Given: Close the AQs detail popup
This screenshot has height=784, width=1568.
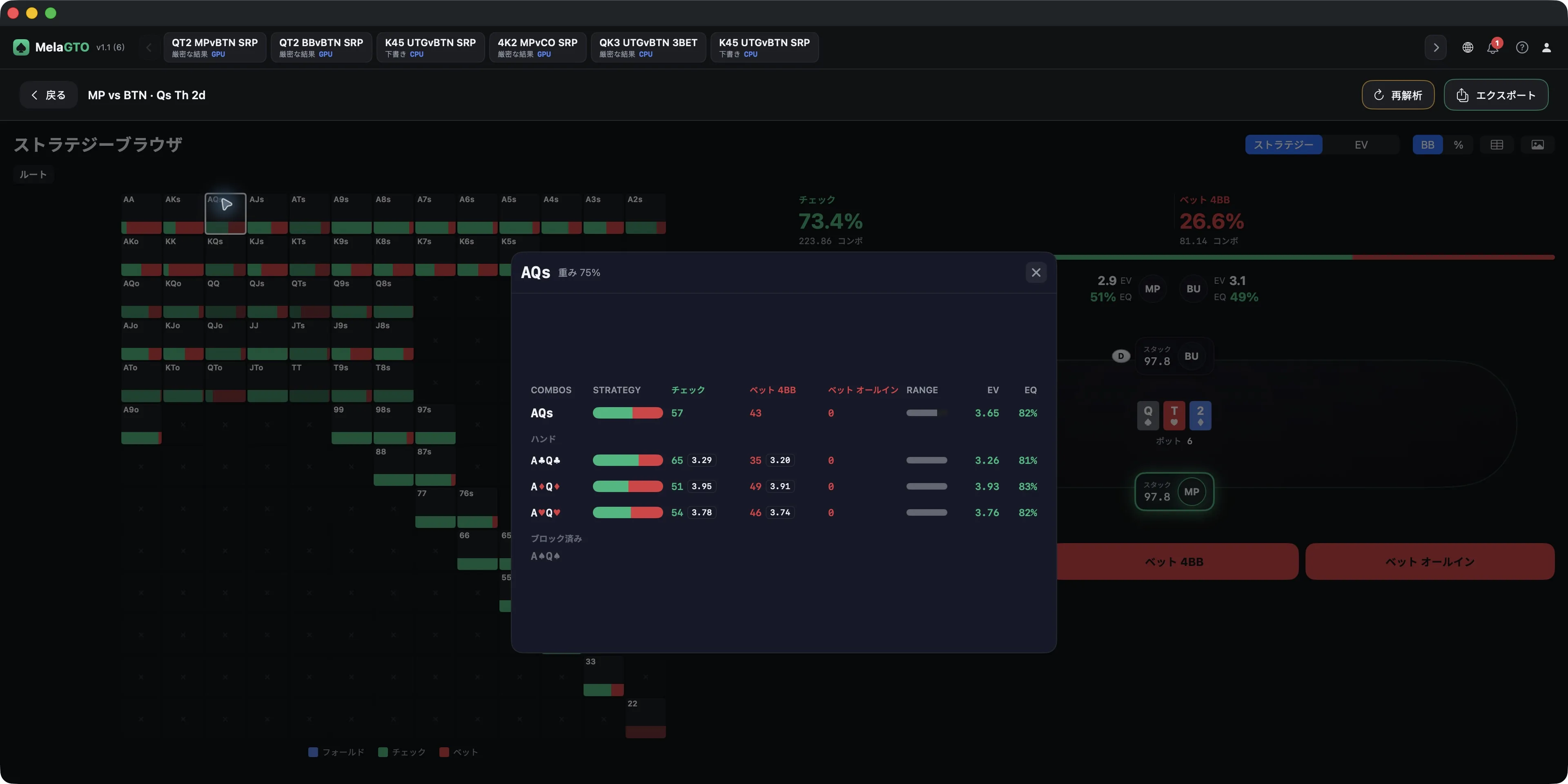Looking at the screenshot, I should point(1036,272).
